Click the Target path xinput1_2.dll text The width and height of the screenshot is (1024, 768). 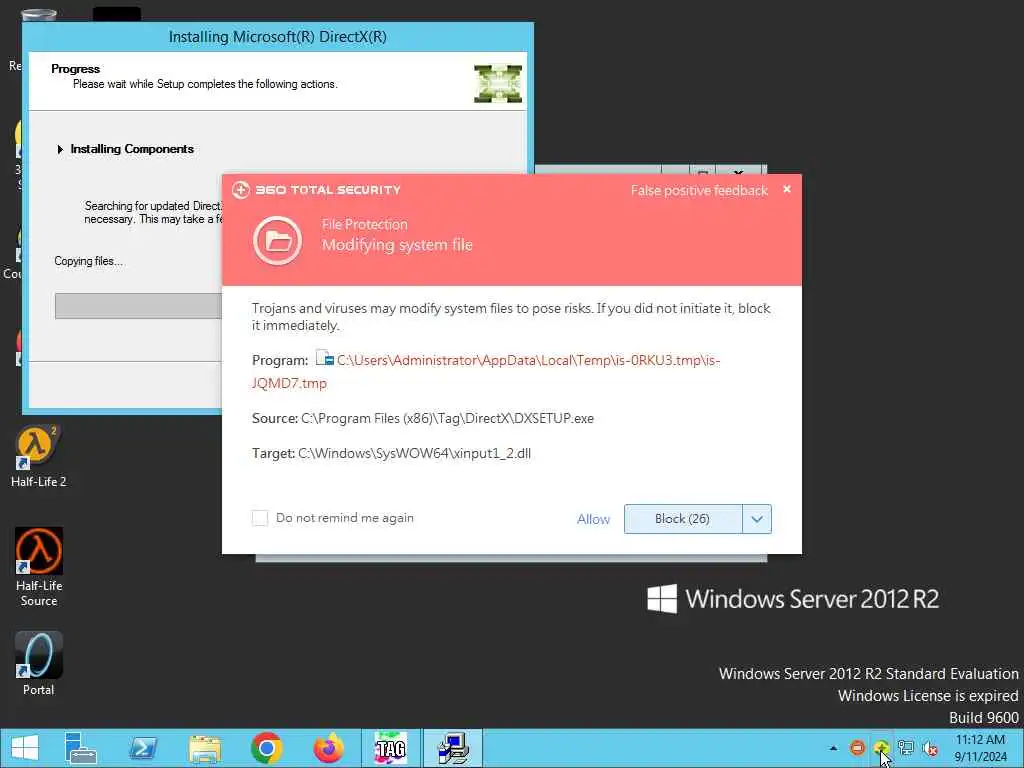(x=415, y=453)
